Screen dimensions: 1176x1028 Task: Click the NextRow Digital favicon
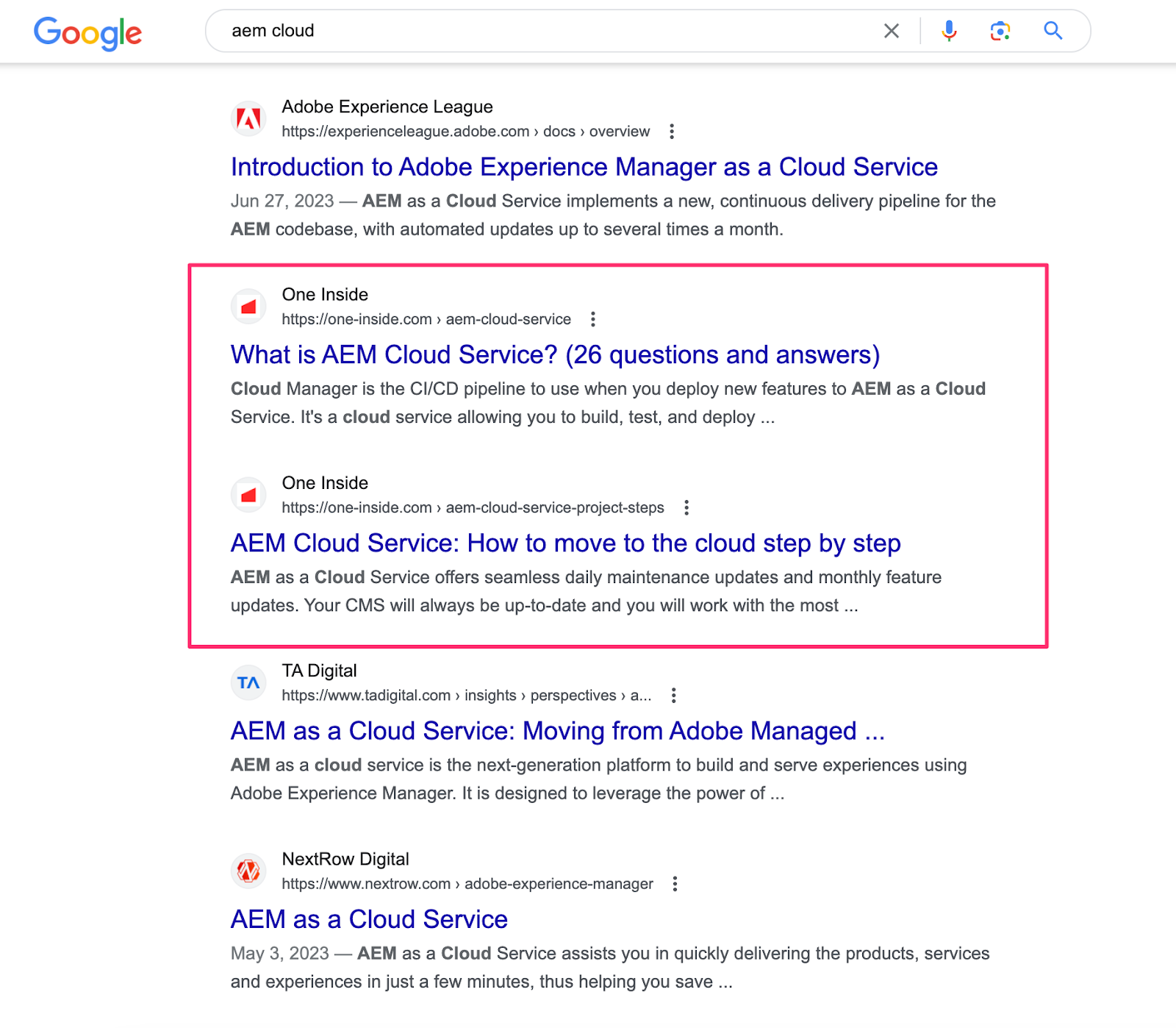[249, 871]
